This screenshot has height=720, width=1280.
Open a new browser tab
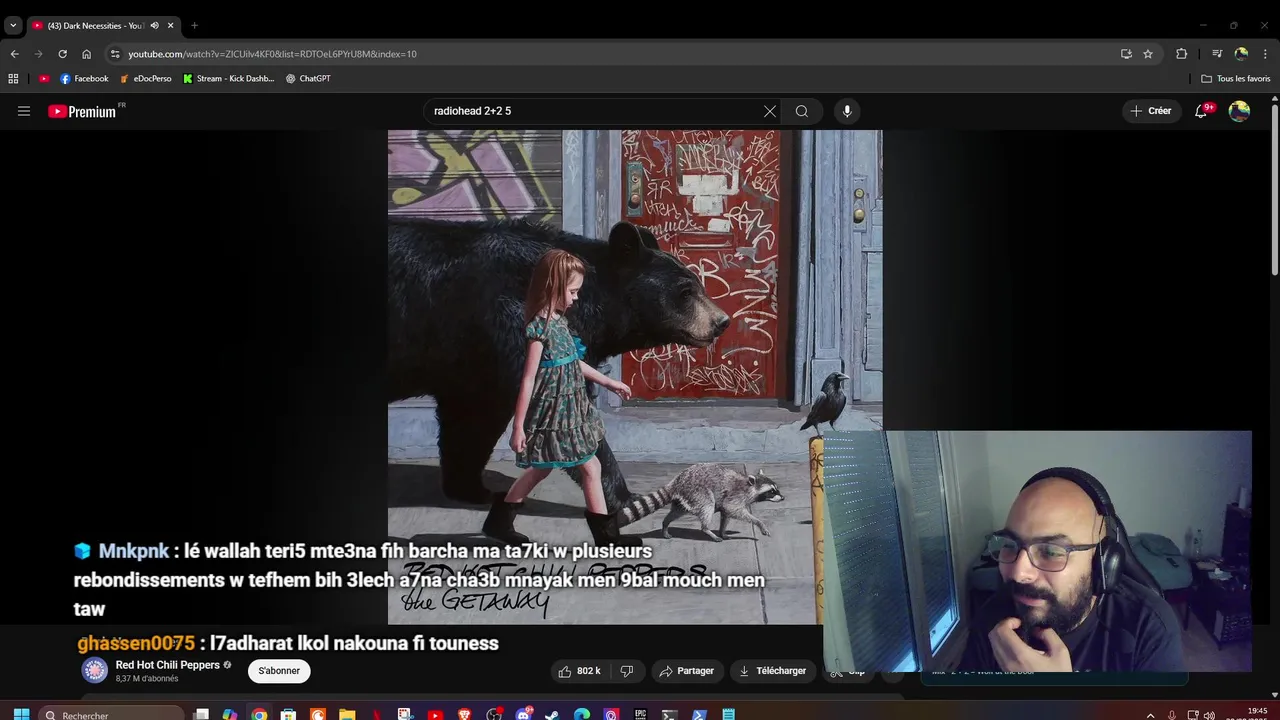coord(194,25)
